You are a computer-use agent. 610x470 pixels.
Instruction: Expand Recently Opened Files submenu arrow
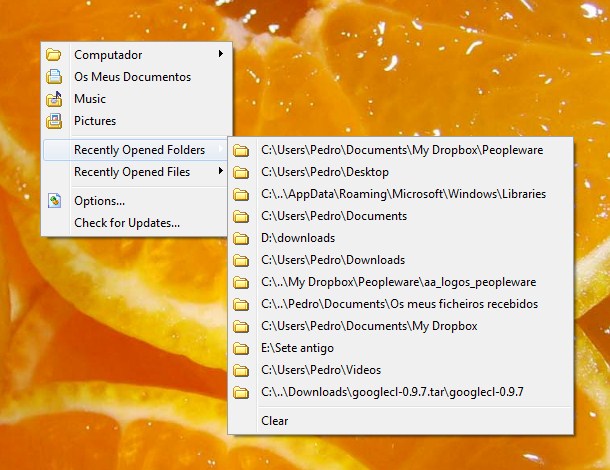point(221,171)
